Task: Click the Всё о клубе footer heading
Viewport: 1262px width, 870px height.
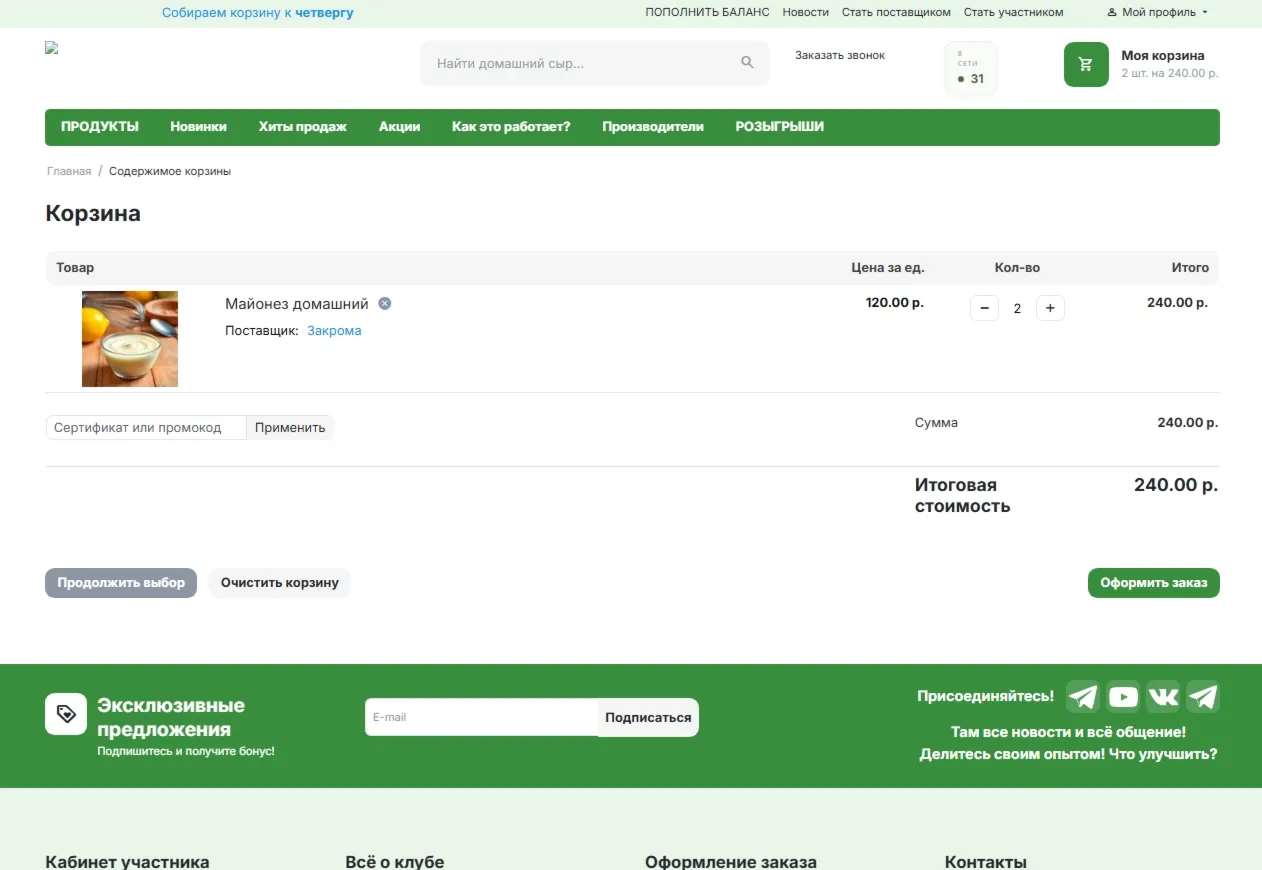Action: click(x=395, y=861)
